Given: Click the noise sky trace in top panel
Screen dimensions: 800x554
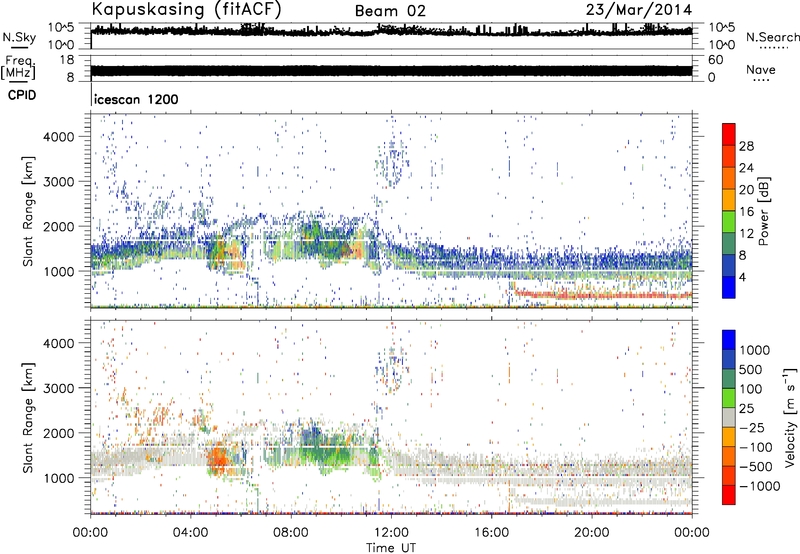Looking at the screenshot, I should click(391, 31).
